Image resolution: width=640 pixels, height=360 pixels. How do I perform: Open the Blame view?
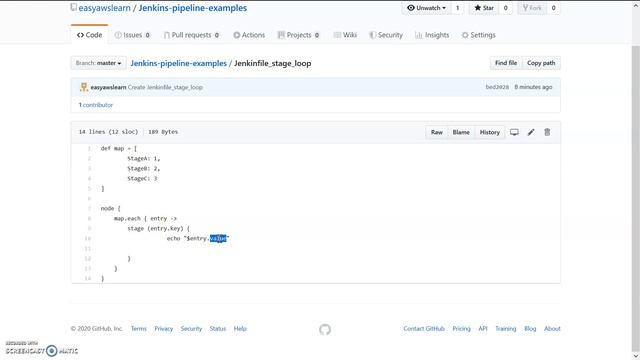(461, 132)
